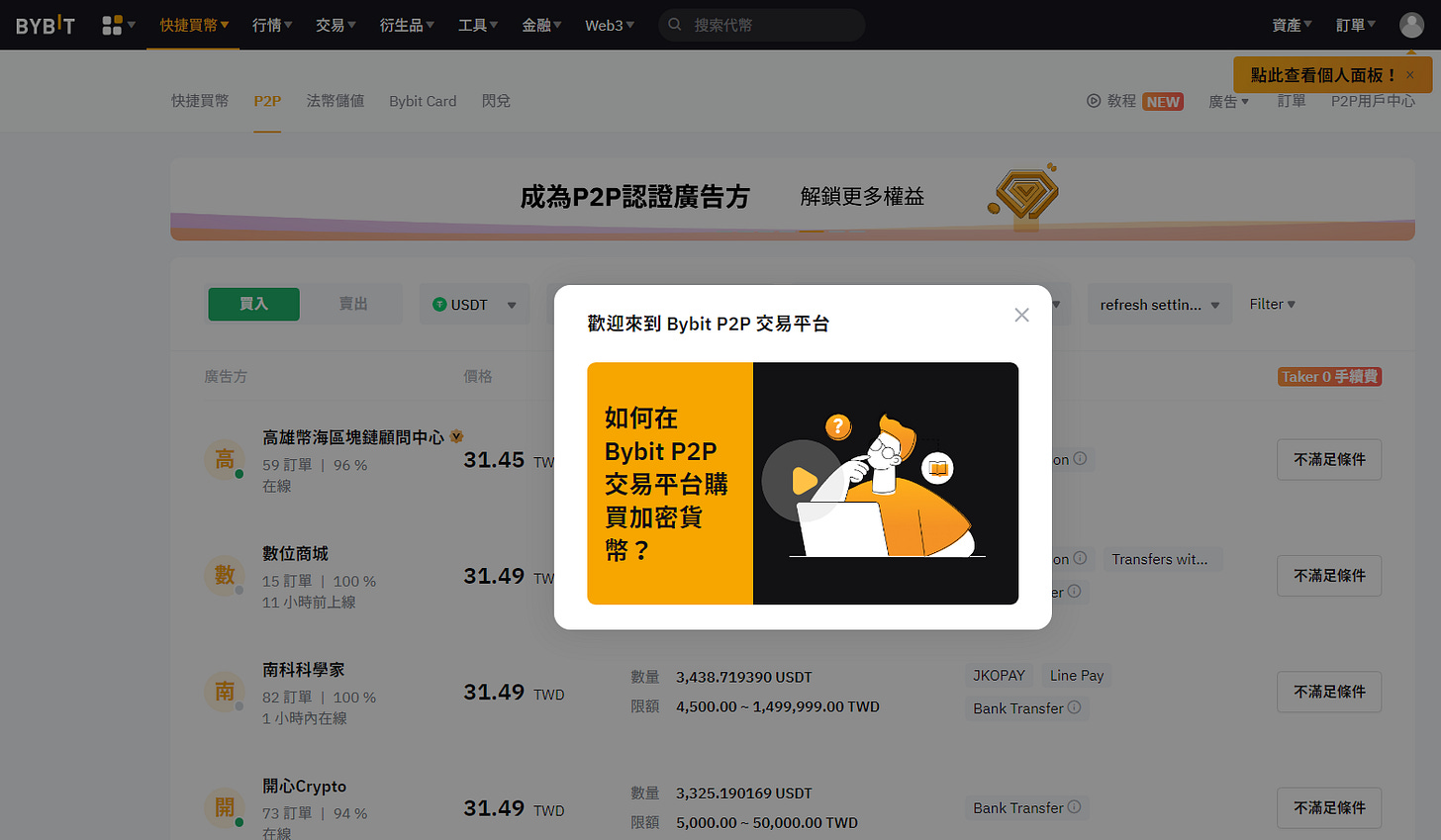Image resolution: width=1441 pixels, height=840 pixels.
Task: Click 不滿足條件 button for 開心Crypto
Action: pos(1329,808)
